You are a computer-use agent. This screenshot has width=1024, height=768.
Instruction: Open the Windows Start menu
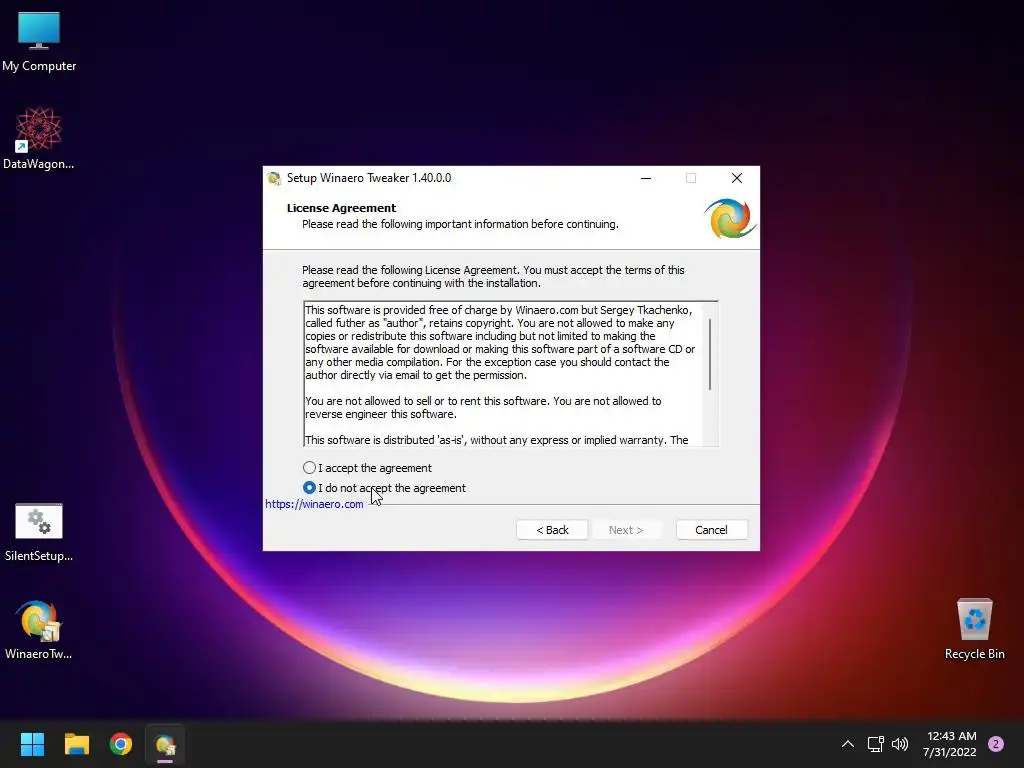point(32,744)
